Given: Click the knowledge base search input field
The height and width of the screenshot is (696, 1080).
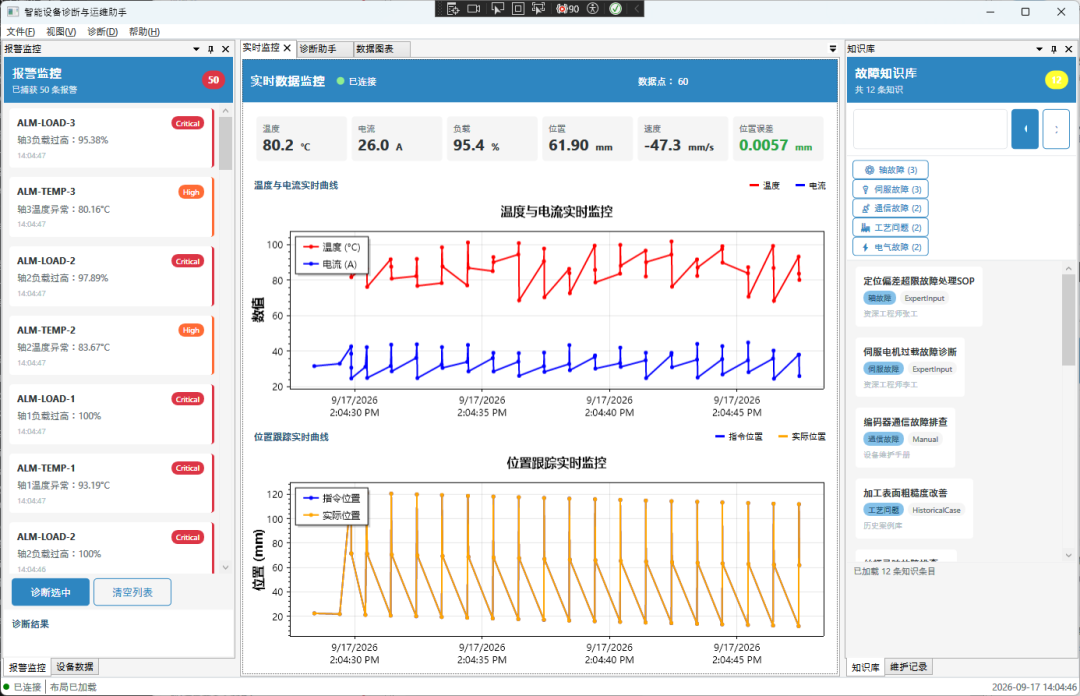Looking at the screenshot, I should 931,129.
